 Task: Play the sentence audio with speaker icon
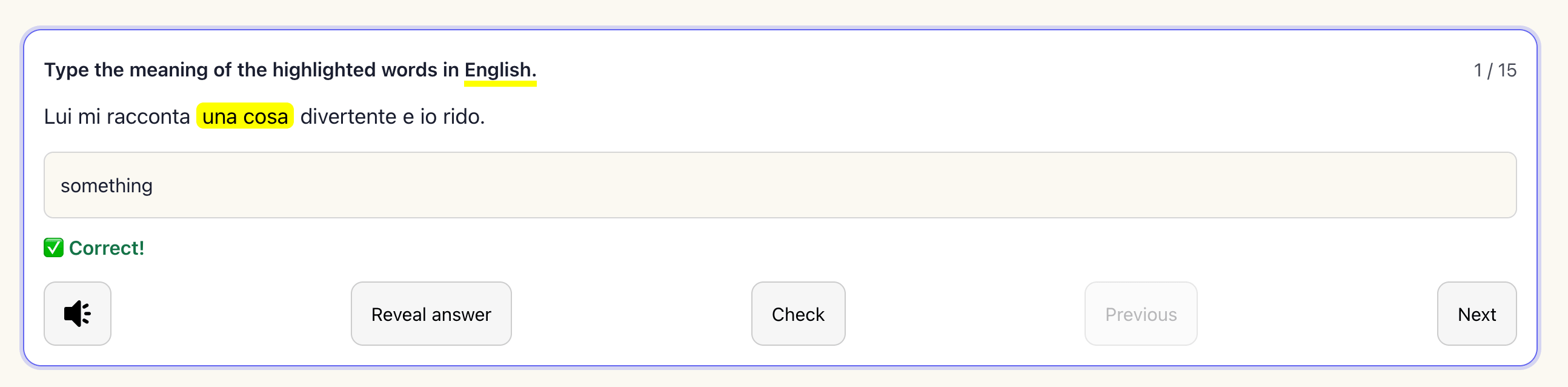(x=78, y=314)
